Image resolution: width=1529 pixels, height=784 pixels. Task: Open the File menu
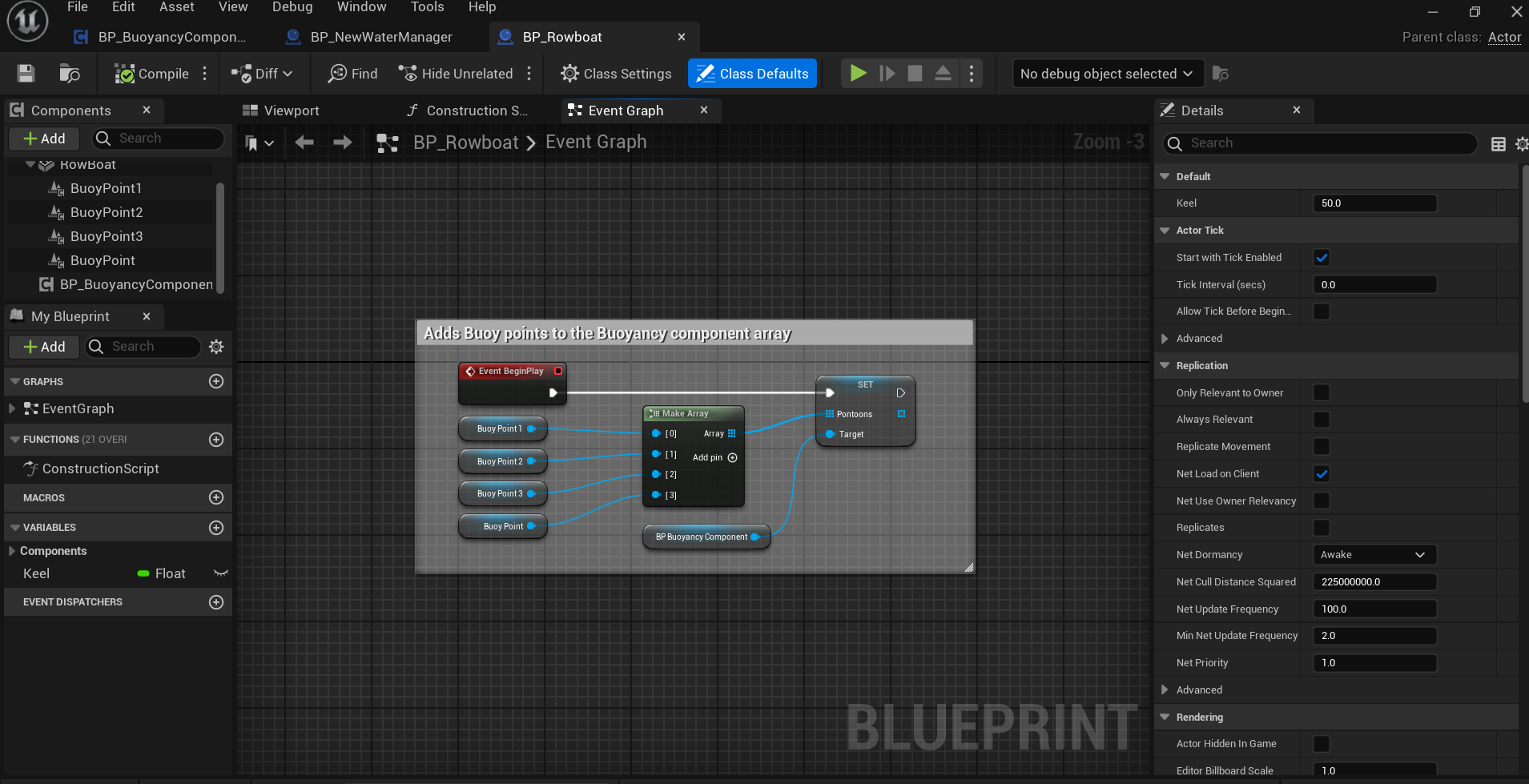point(78,7)
